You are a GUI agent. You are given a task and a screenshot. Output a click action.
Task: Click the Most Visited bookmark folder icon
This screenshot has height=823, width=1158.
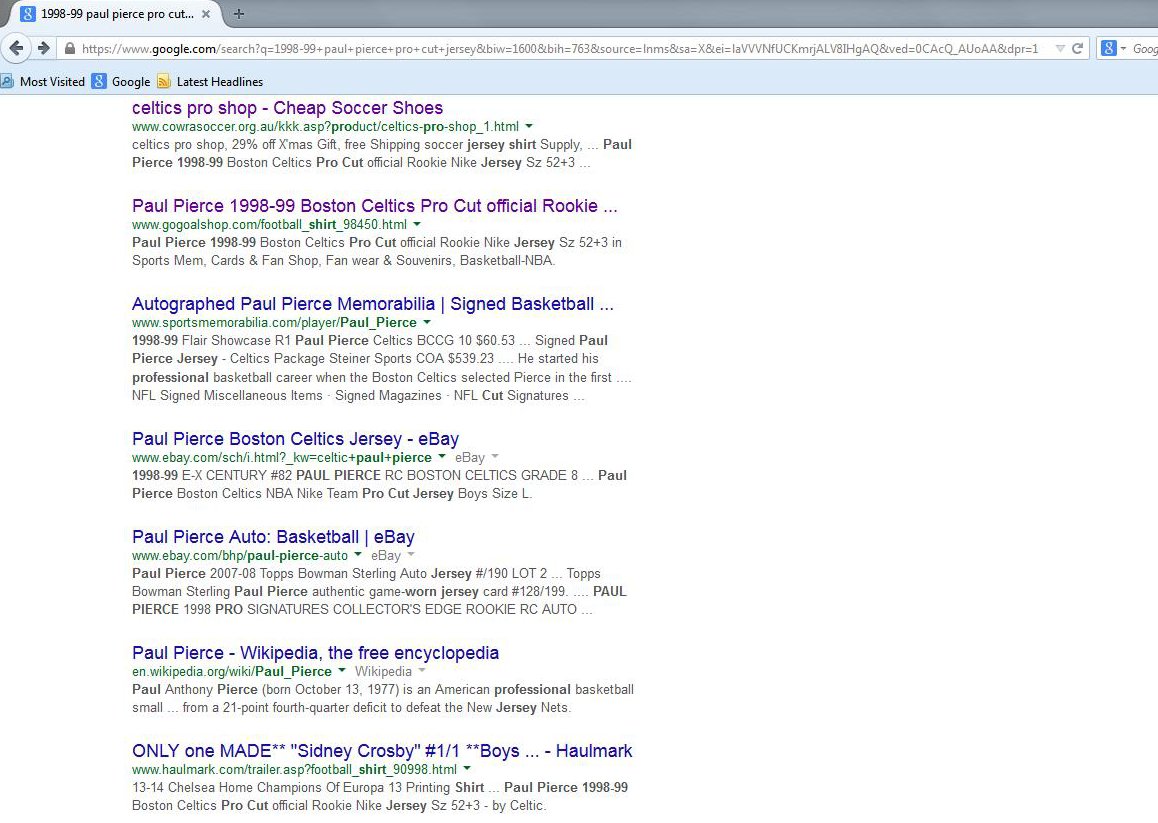pyautogui.click(x=7, y=81)
